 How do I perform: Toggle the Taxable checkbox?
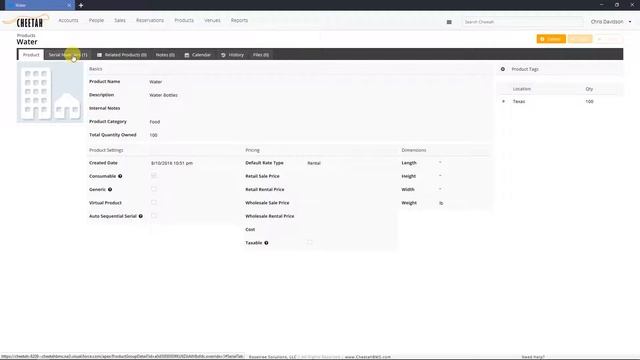click(x=310, y=242)
